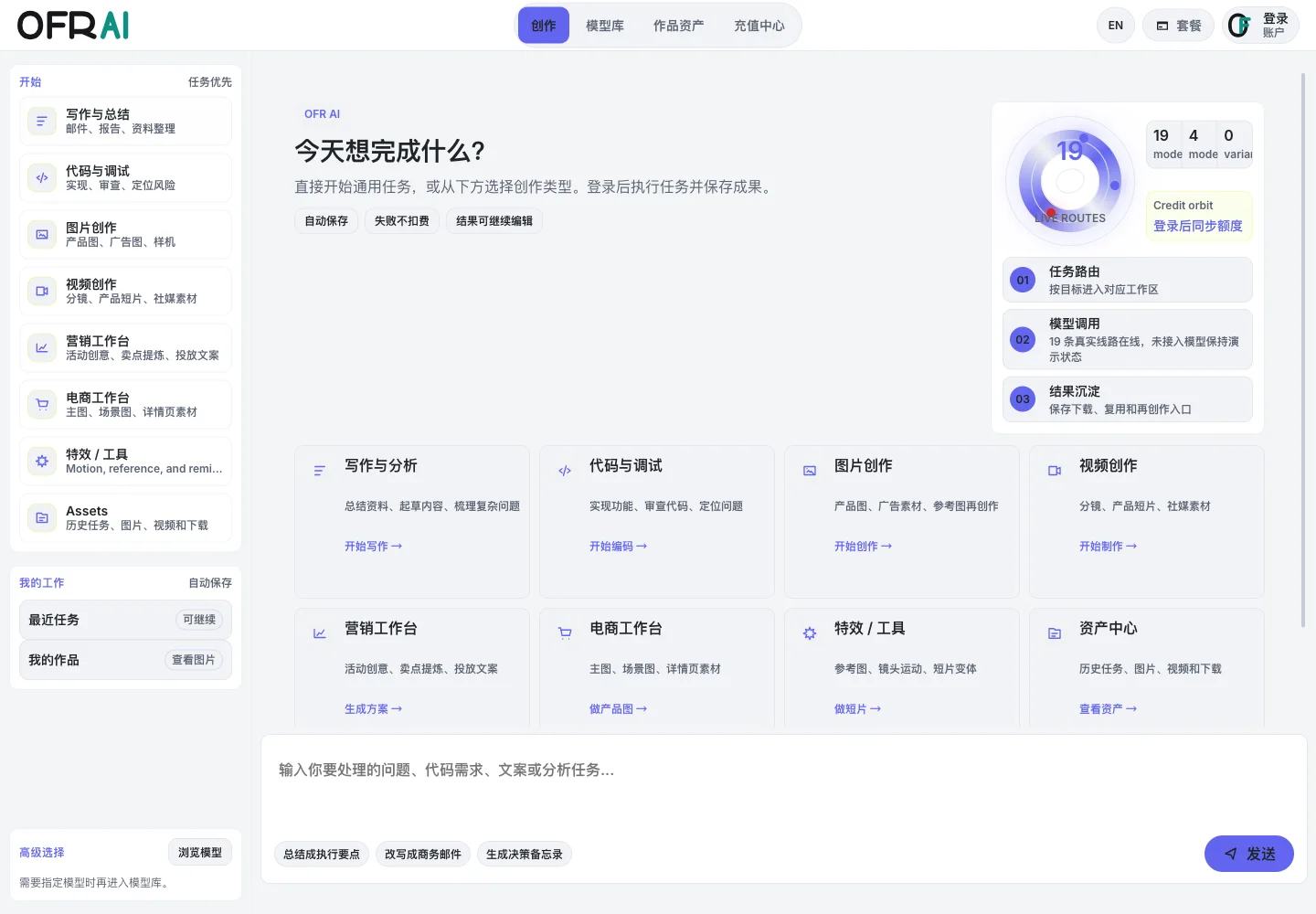Click the 查看资产 link
Screen dimensions: 1316x914
point(1108,708)
